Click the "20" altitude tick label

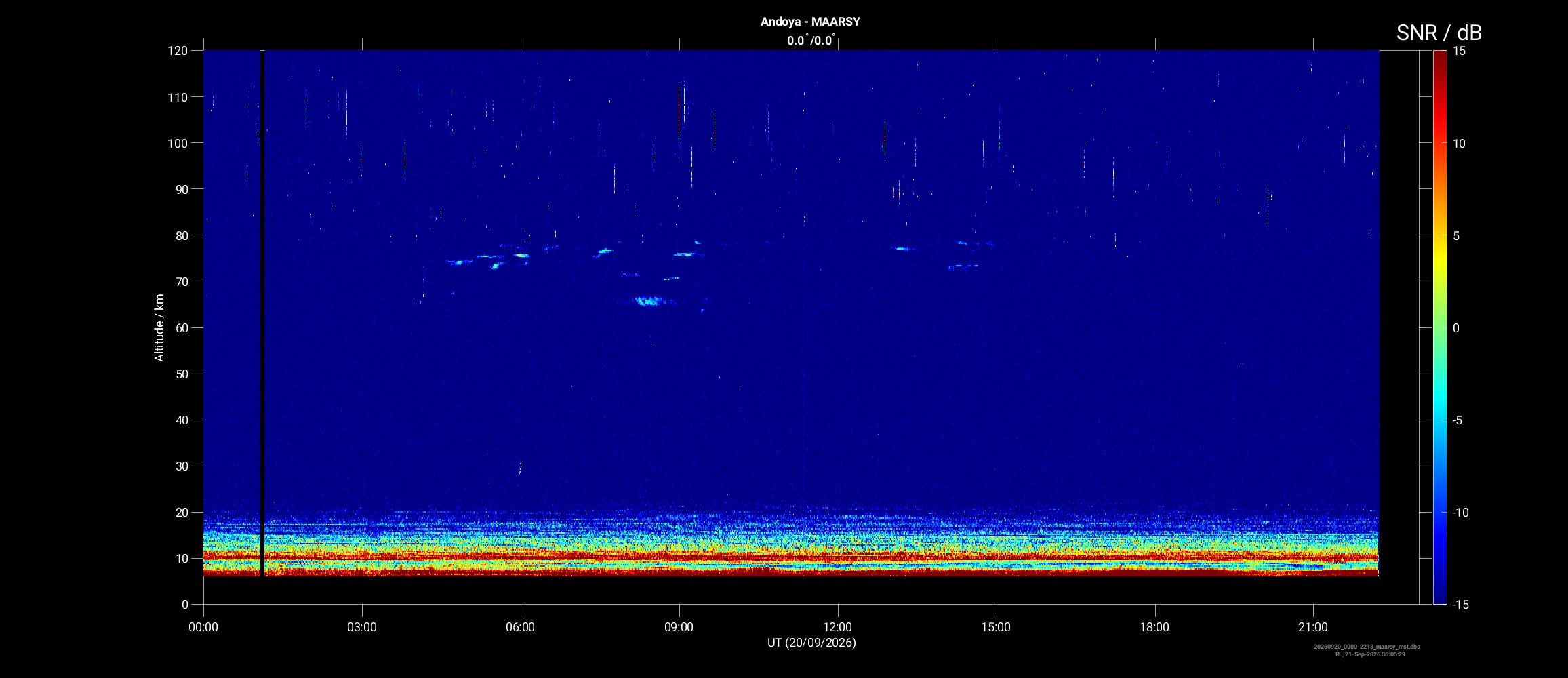(x=181, y=512)
